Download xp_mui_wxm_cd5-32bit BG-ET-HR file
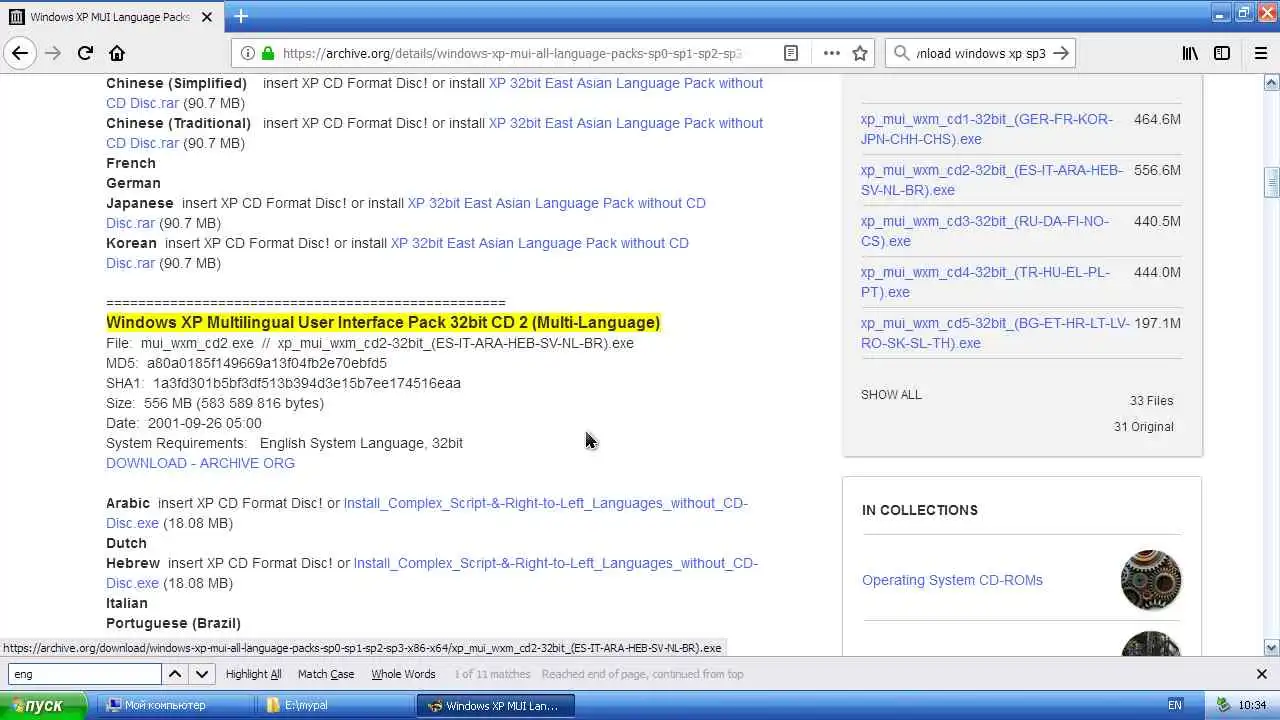 click(995, 333)
